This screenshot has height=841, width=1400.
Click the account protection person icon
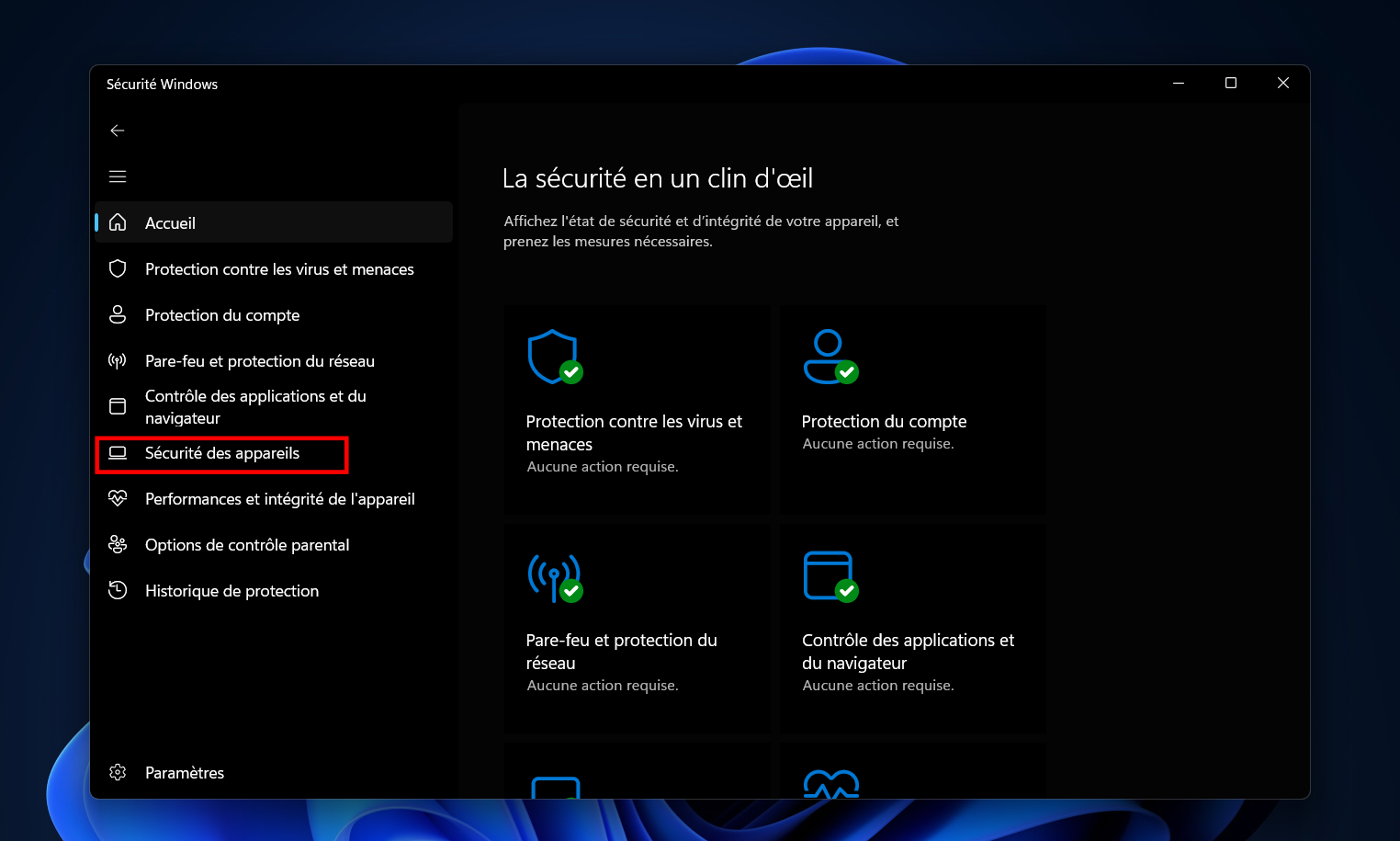point(118,314)
